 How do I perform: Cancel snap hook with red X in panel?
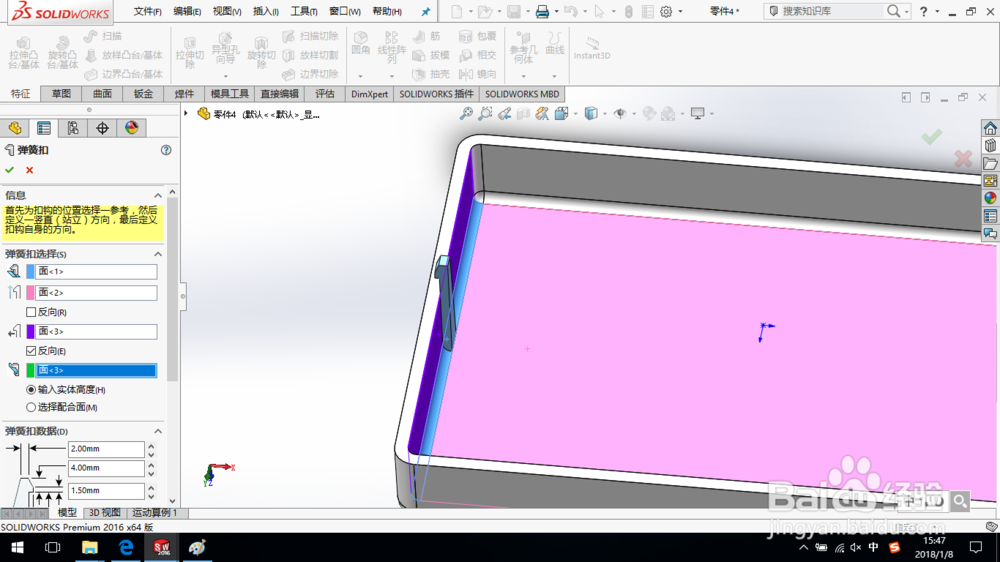tap(29, 170)
